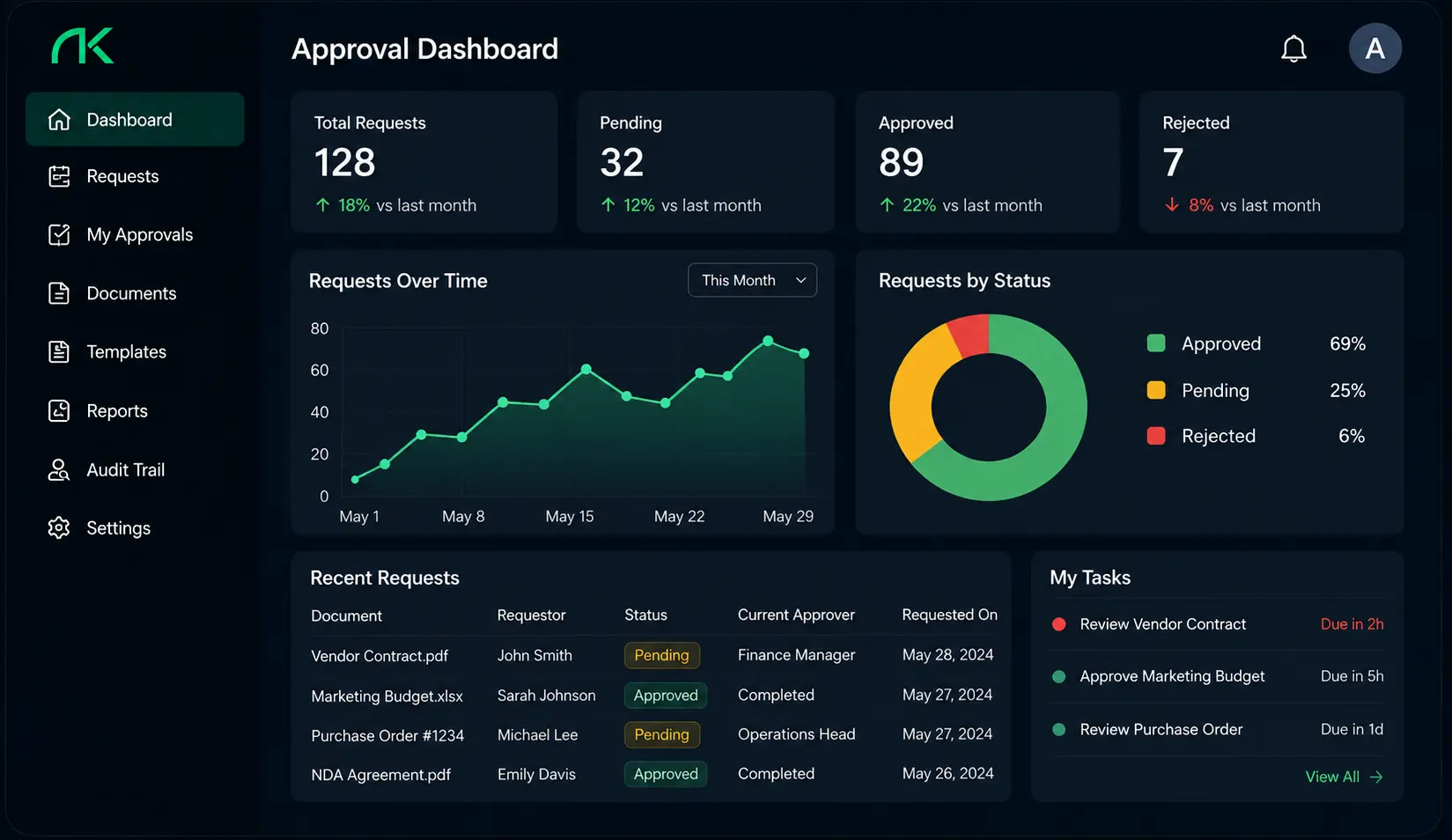Open the Documents section

135,293
